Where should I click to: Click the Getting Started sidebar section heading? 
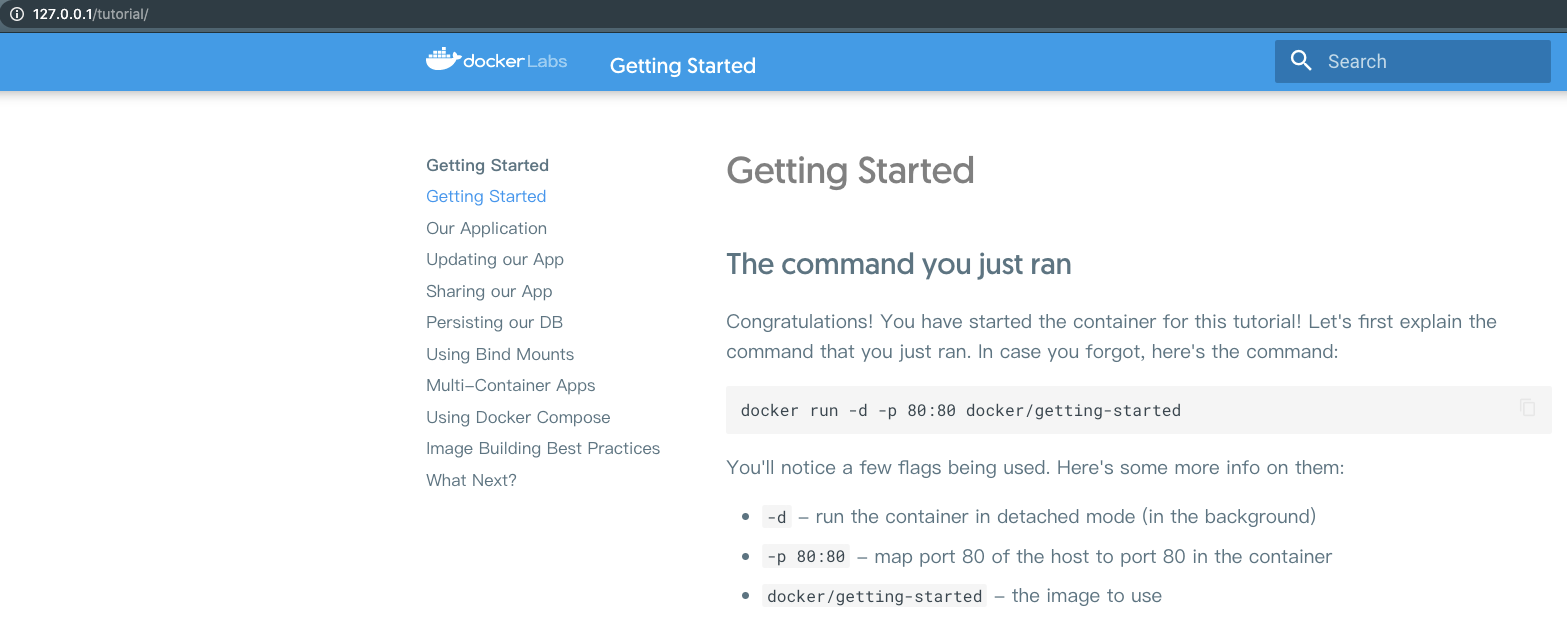487,165
